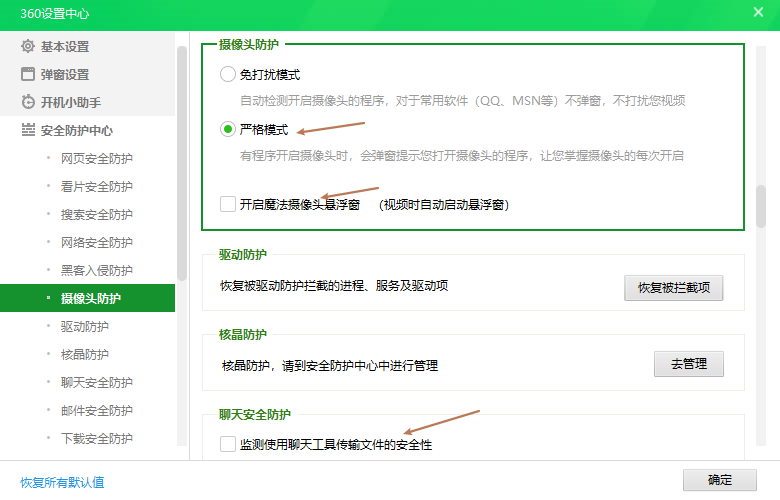Click the sidebar vertical scrollbar thumb
780x500 pixels.
(x=182, y=163)
